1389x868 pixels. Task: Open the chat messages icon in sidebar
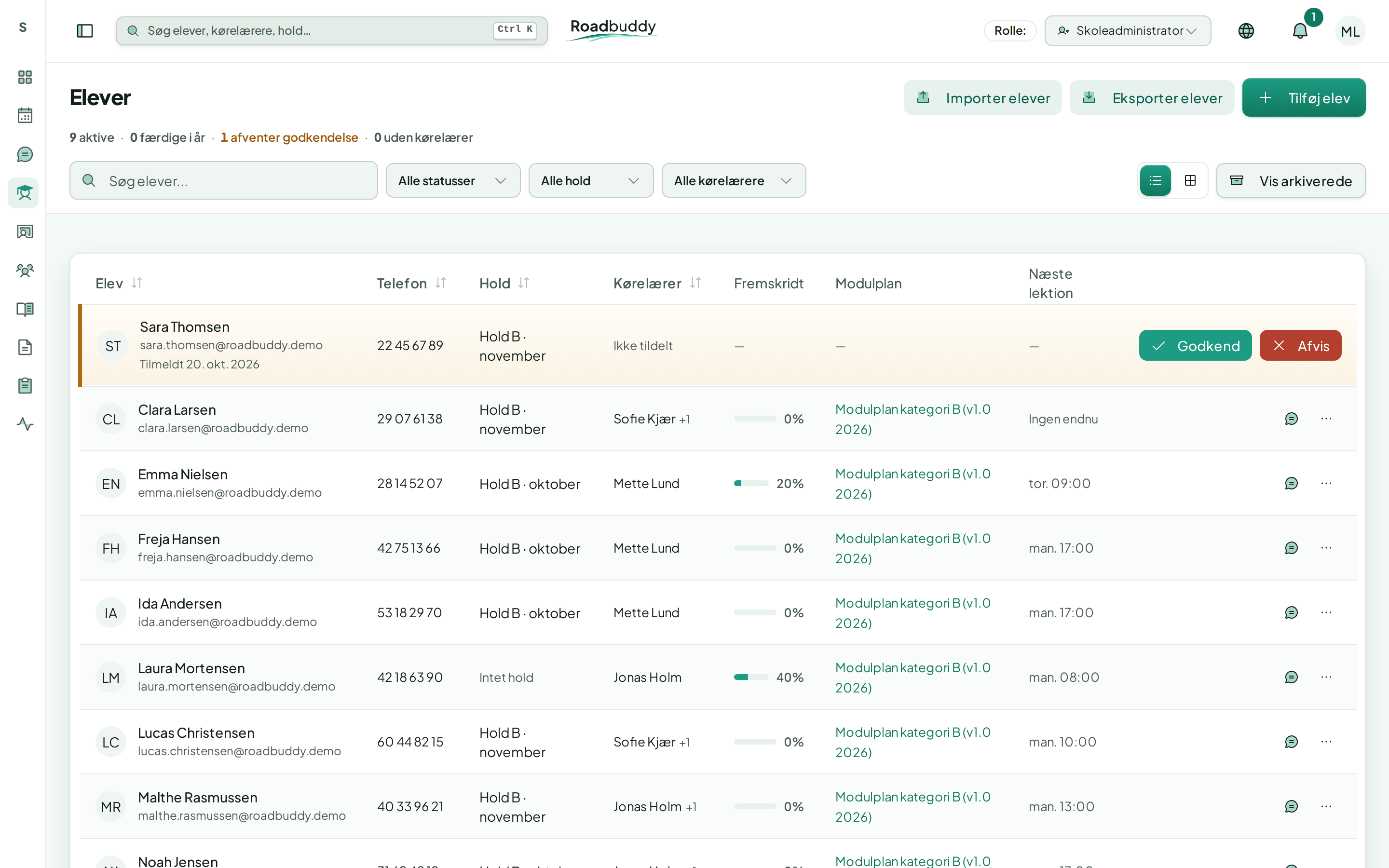(x=25, y=154)
